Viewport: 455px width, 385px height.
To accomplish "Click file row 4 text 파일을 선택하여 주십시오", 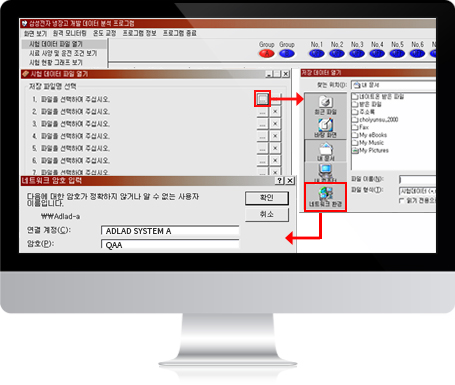I will click(x=75, y=136).
